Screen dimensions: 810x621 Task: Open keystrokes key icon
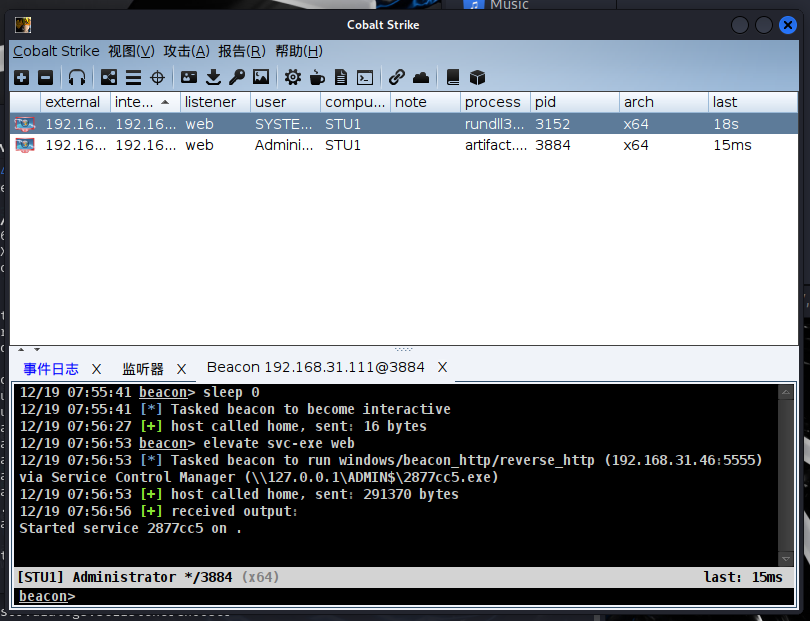(x=237, y=78)
